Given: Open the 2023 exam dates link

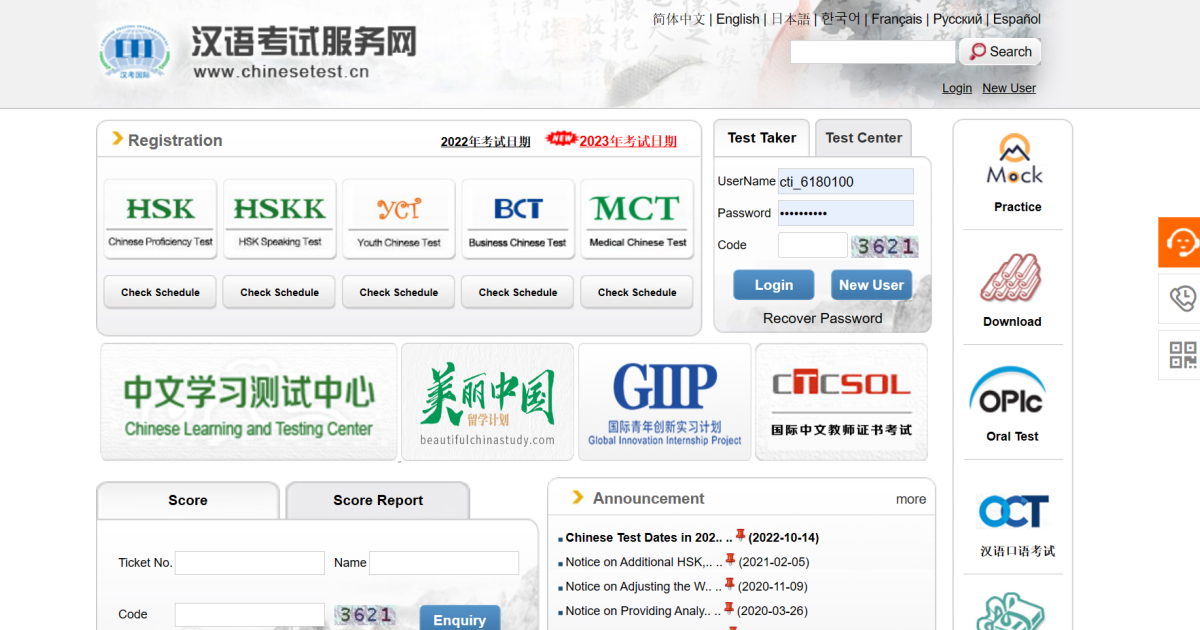Looking at the screenshot, I should point(627,141).
